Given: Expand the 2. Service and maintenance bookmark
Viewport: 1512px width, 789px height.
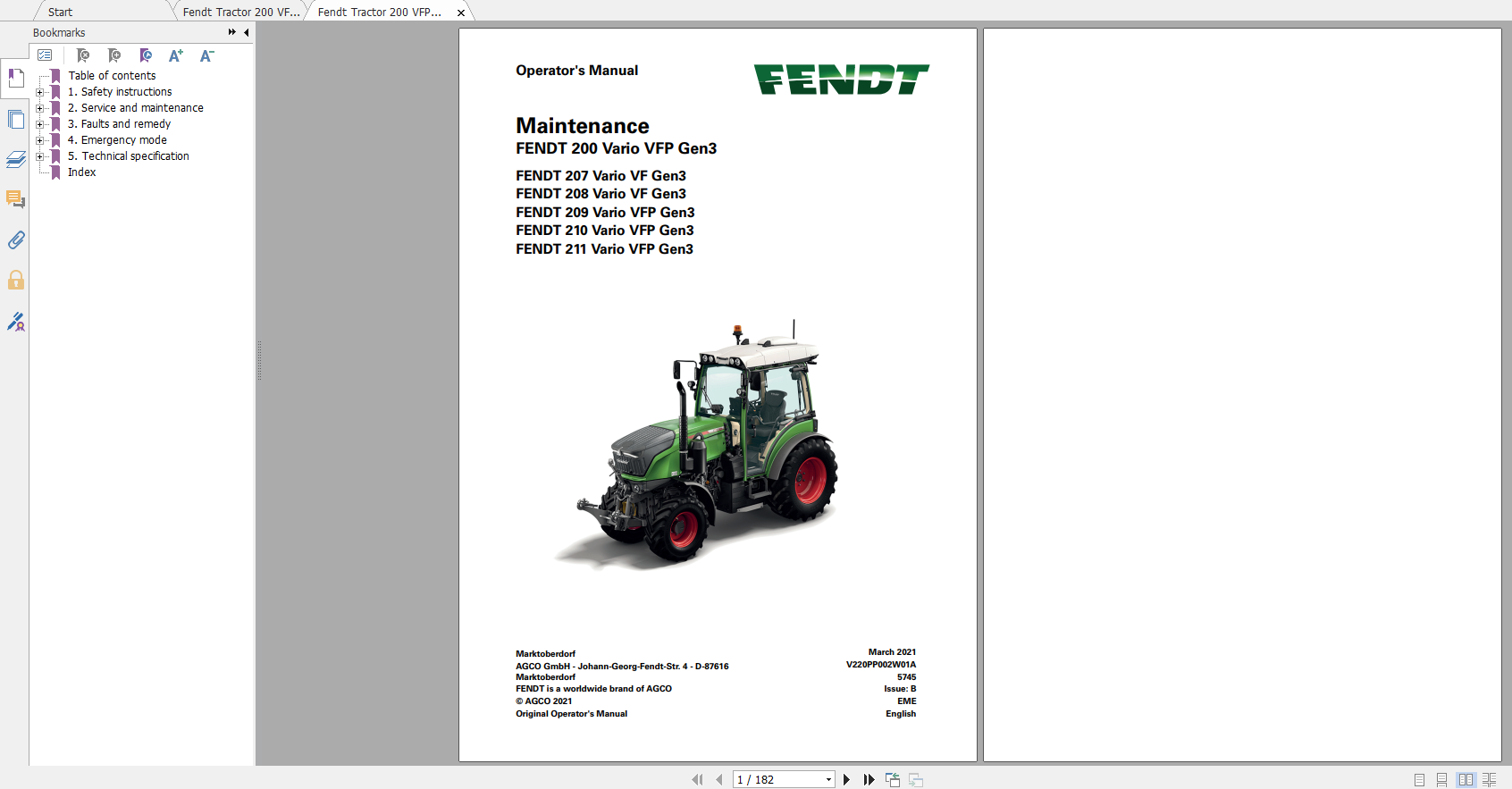Looking at the screenshot, I should [x=39, y=108].
